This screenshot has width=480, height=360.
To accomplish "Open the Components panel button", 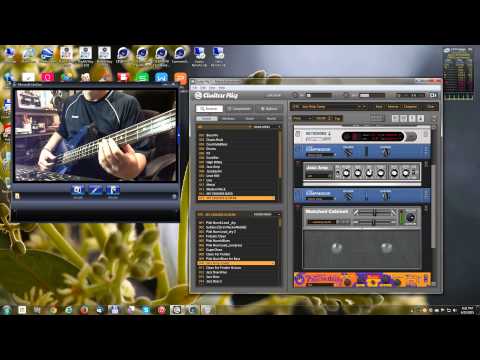I will pyautogui.click(x=239, y=109).
